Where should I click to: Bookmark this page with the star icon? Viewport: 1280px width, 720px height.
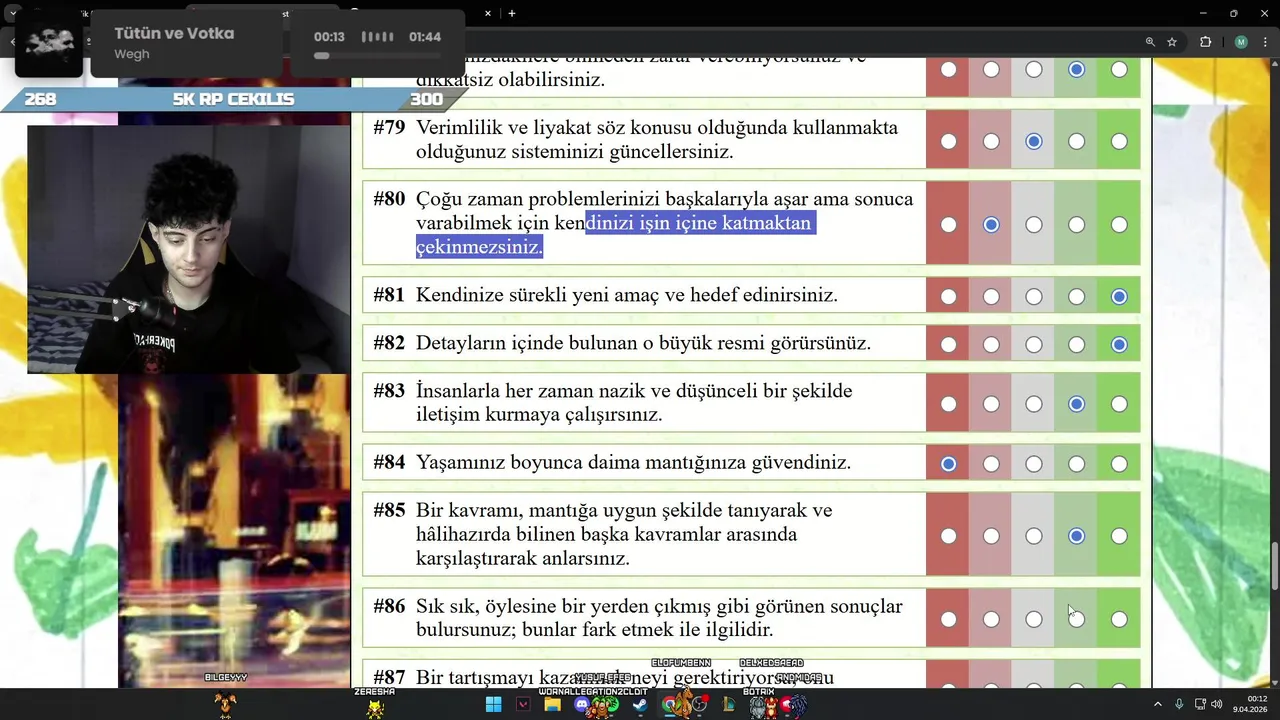click(1172, 42)
